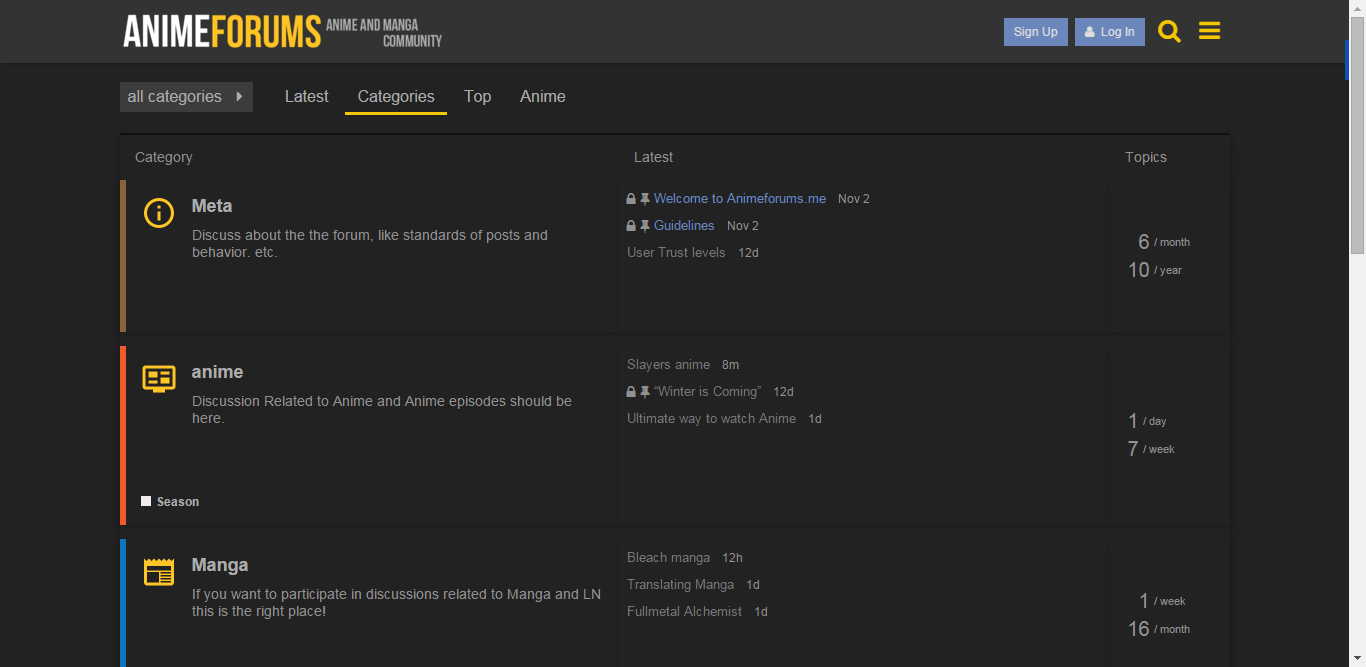This screenshot has width=1366, height=667.
Task: Click the Manga category description text
Action: pos(396,602)
